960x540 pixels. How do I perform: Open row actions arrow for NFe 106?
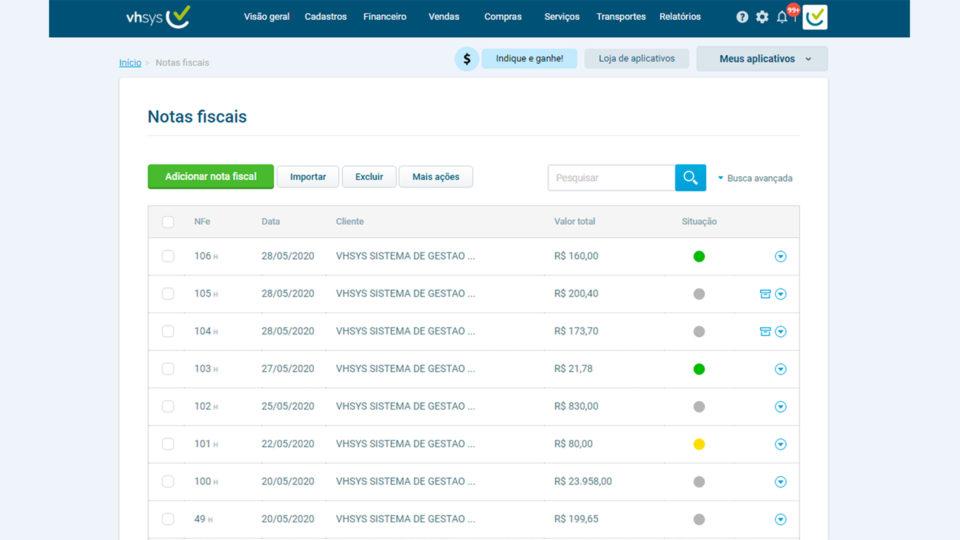click(x=780, y=257)
